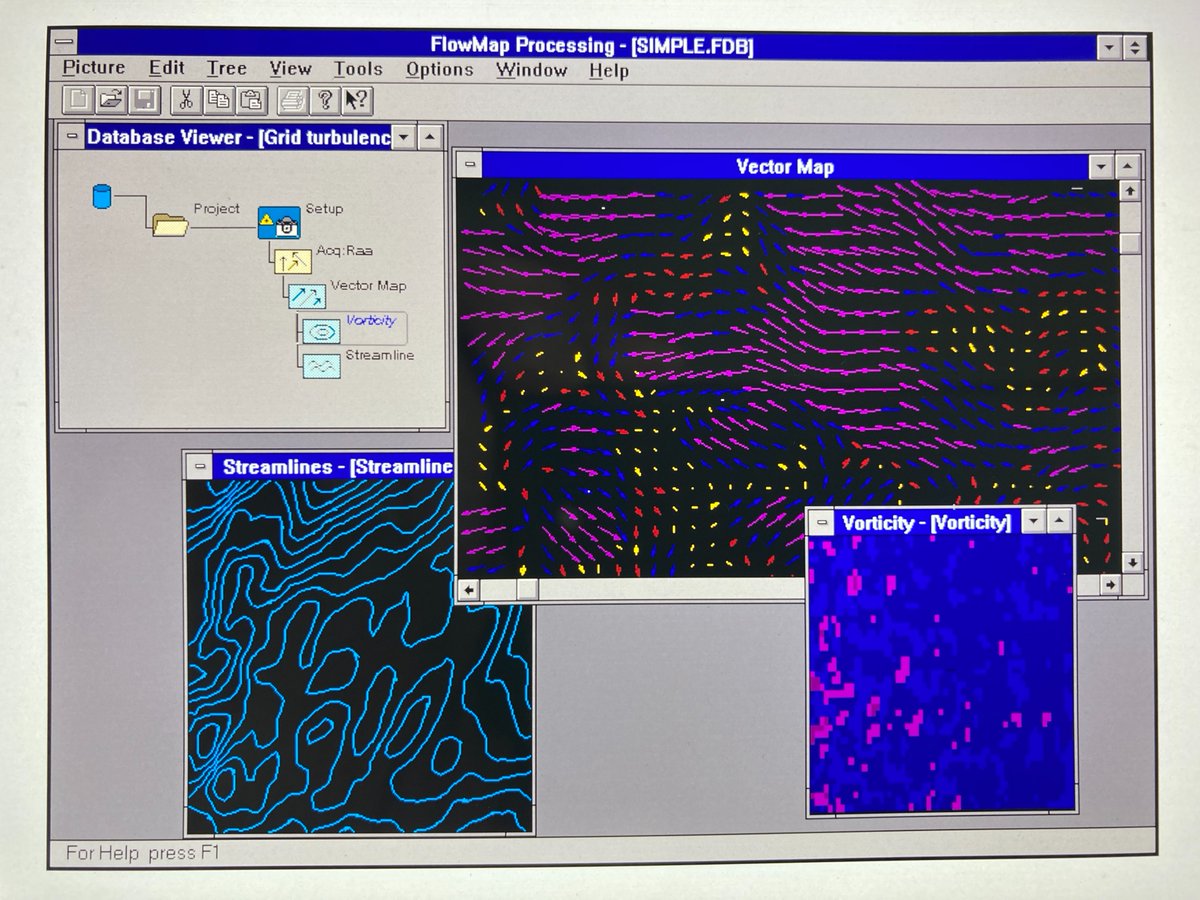Click the blue vorticity color map
This screenshot has height=900, width=1200.
click(940, 674)
